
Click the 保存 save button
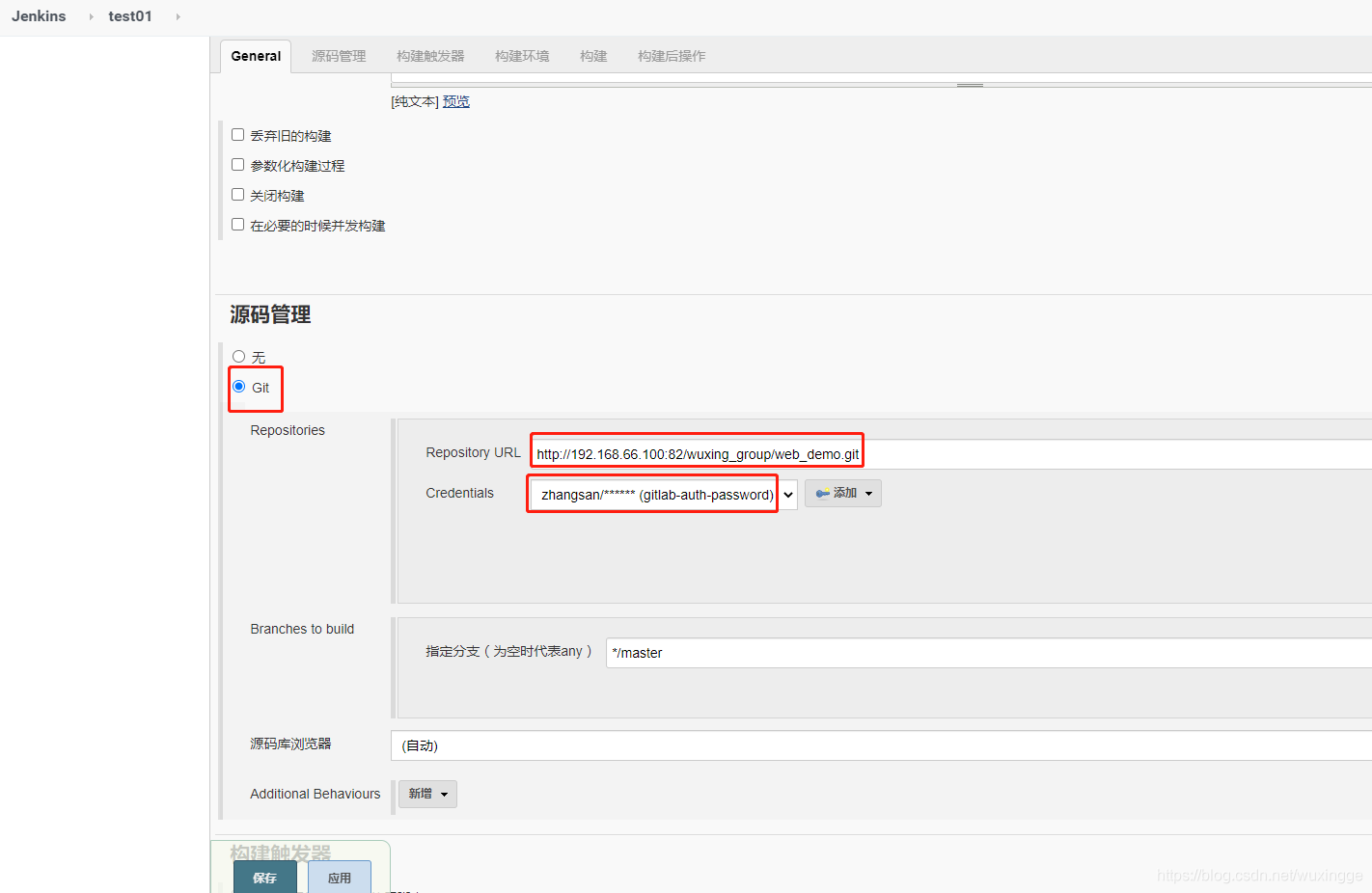click(x=265, y=877)
